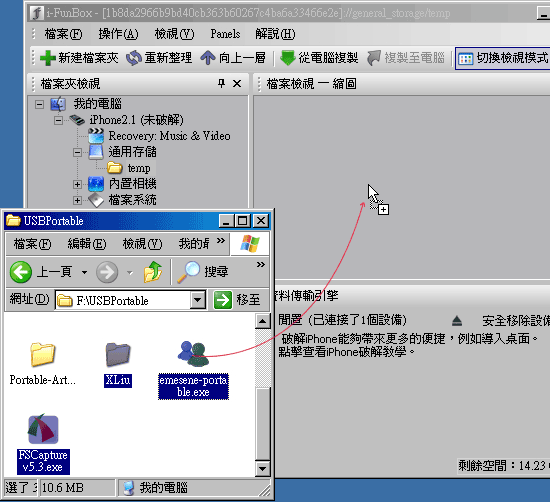
Task: Click the green plus new folder icon
Action: click(x=48, y=58)
